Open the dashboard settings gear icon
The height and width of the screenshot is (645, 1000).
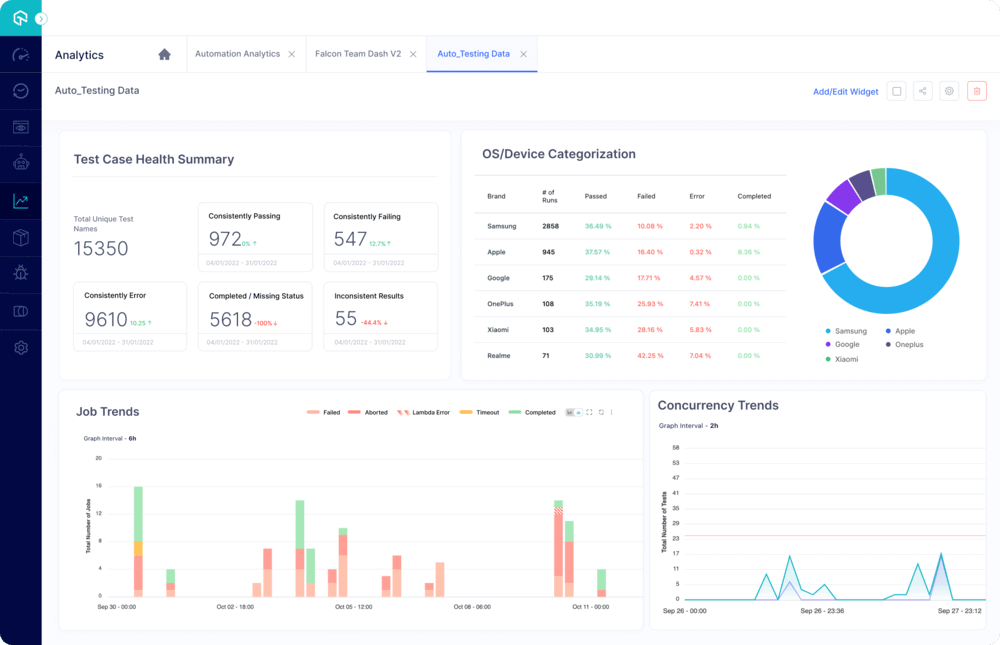(x=949, y=91)
